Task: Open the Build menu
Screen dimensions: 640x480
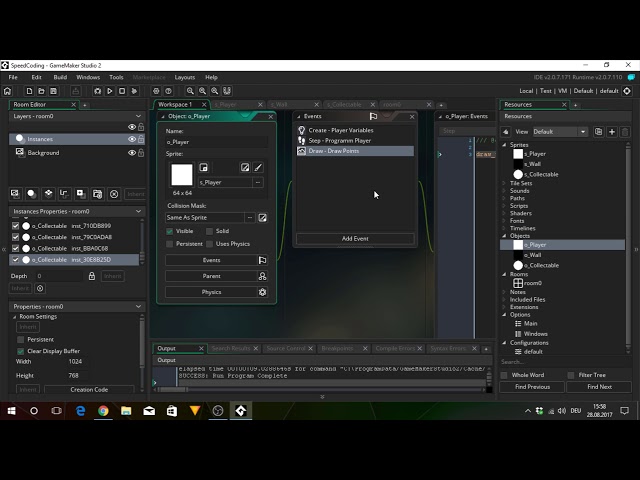Action: click(60, 78)
